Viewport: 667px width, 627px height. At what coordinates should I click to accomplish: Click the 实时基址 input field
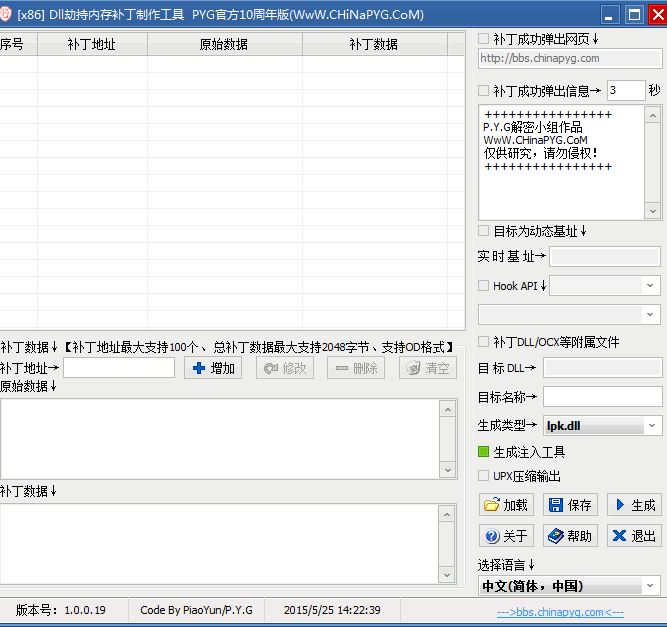605,256
